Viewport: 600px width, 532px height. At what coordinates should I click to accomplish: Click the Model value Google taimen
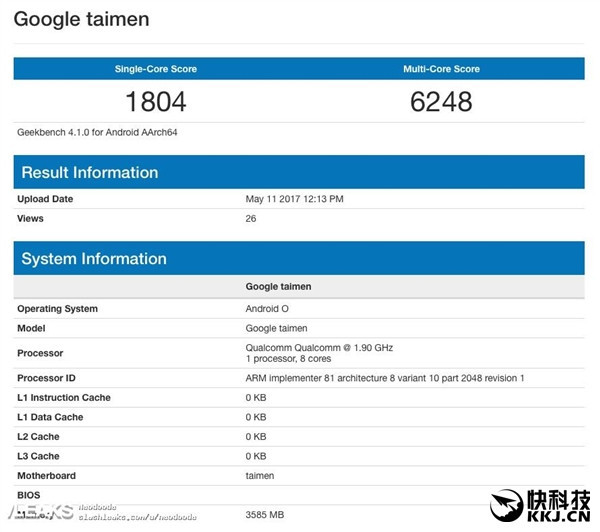[x=276, y=328]
